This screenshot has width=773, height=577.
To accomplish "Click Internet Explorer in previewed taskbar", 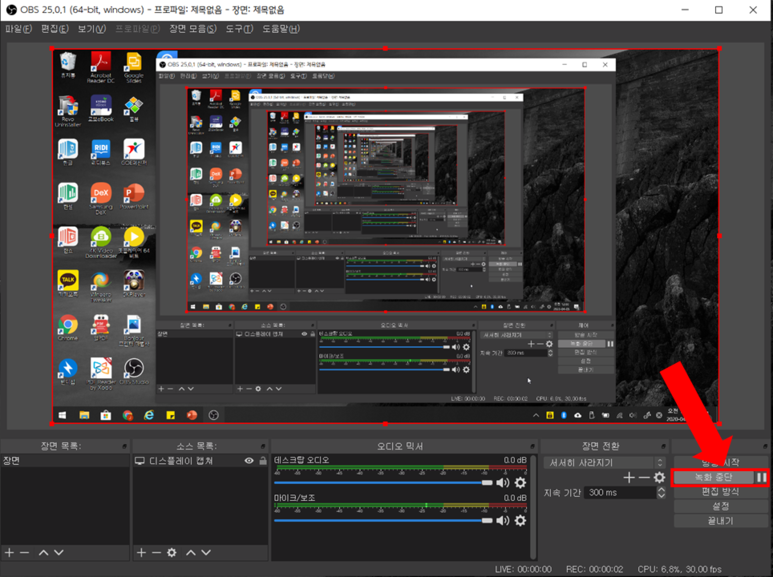I will coord(149,415).
